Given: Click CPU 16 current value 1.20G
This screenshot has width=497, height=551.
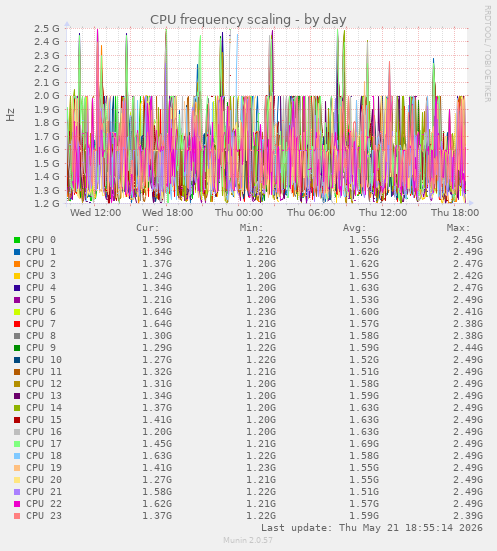Looking at the screenshot, I should pyautogui.click(x=157, y=432).
